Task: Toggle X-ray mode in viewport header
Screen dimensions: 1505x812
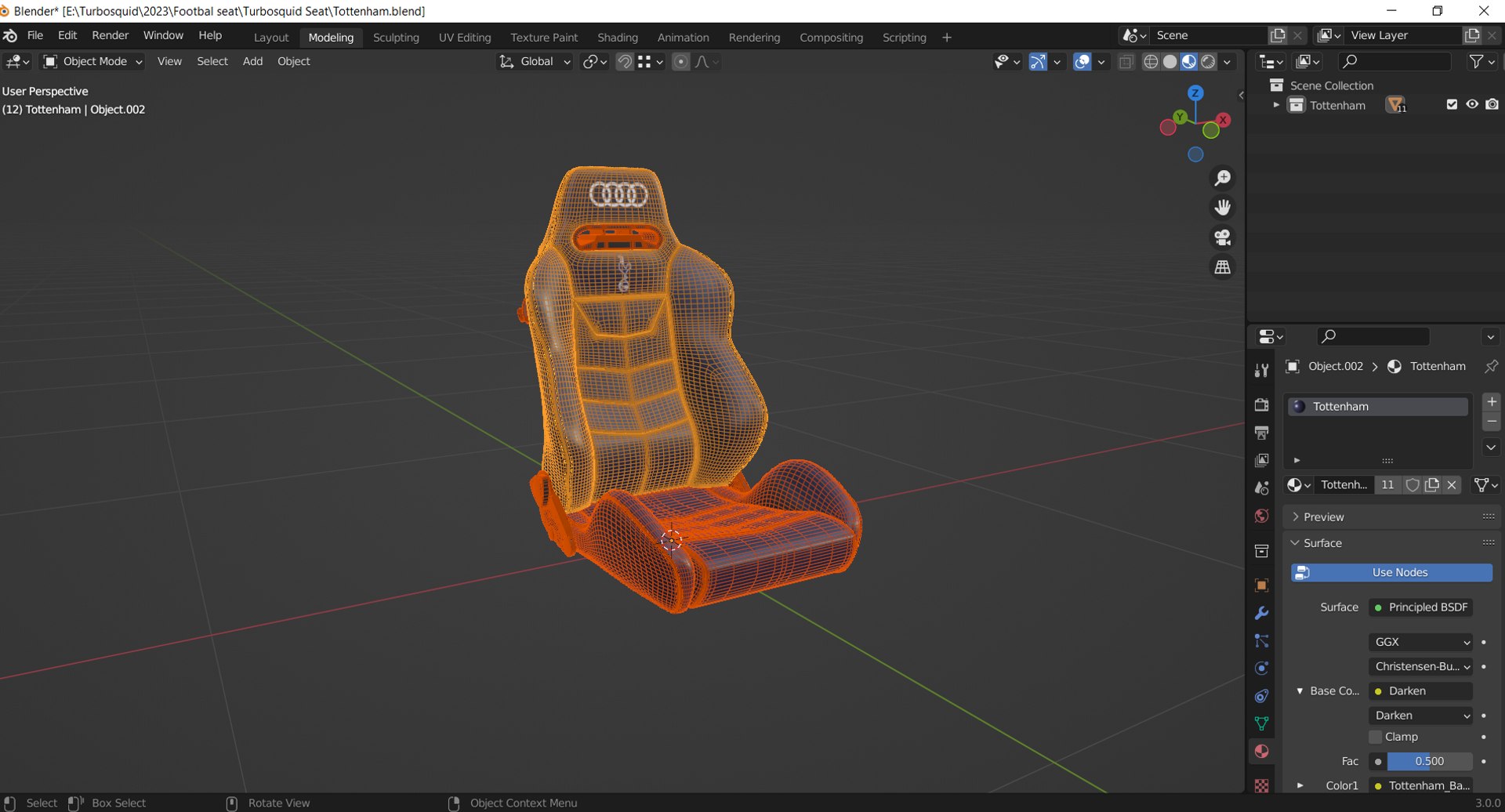Action: pos(1126,62)
